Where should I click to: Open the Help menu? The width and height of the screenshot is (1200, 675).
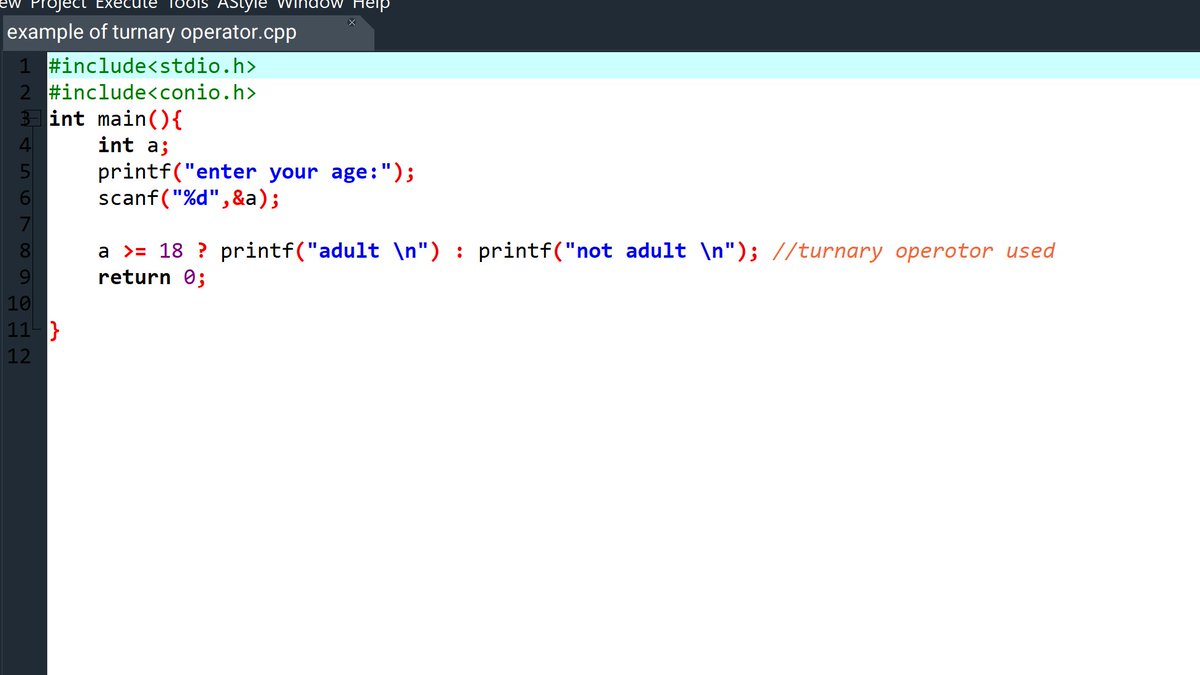click(x=370, y=4)
